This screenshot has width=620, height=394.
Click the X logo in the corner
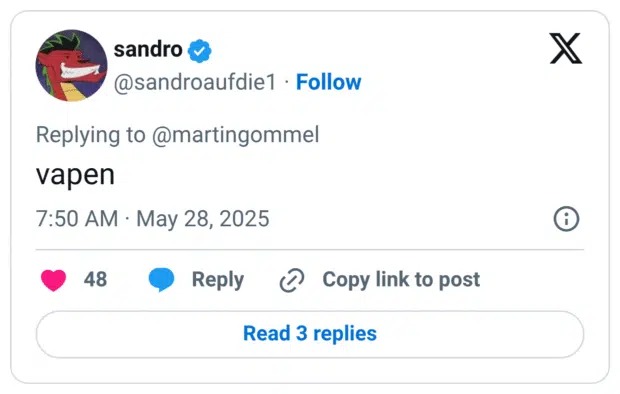coord(566,48)
